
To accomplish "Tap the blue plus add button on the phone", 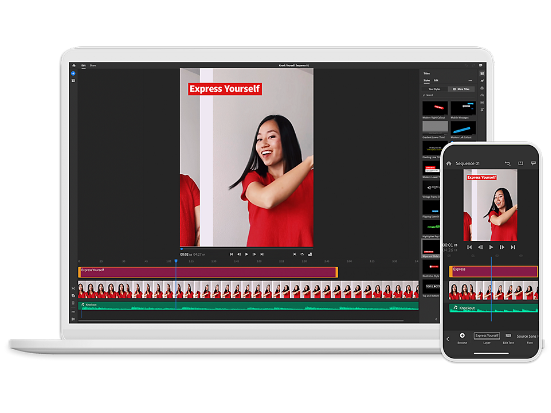I will click(462, 335).
